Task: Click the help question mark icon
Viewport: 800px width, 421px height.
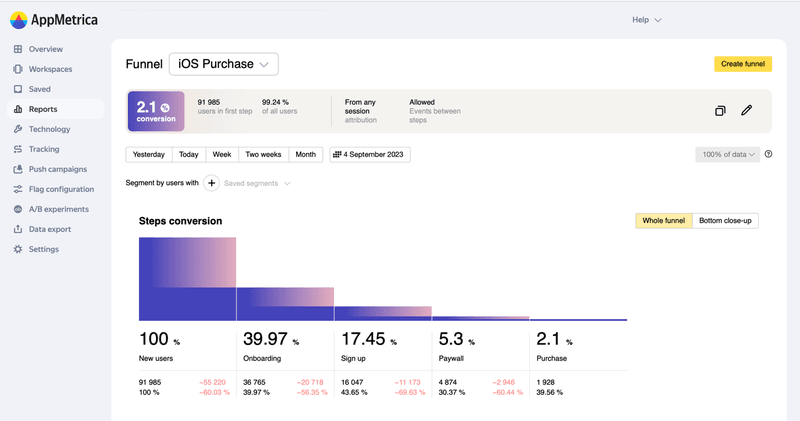Action: click(x=768, y=154)
